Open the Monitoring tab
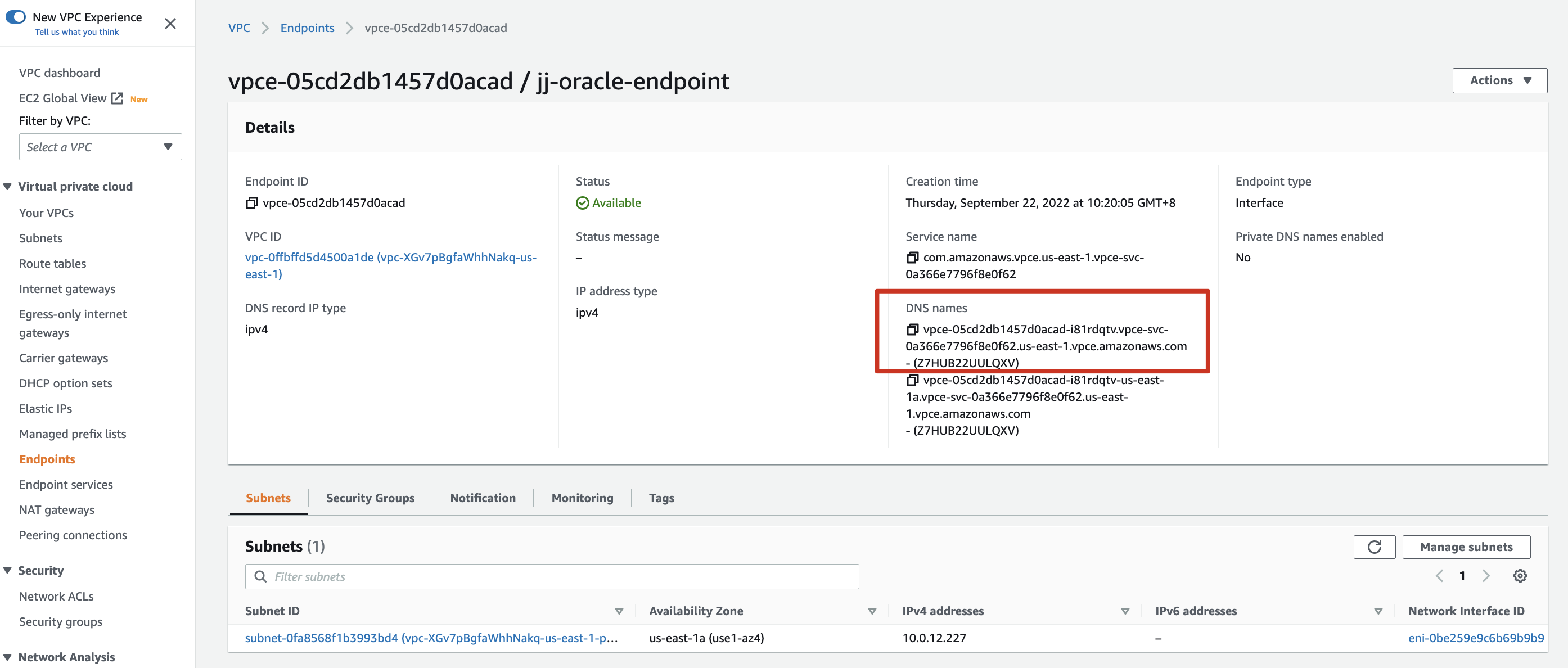This screenshot has width=1568, height=668. click(x=583, y=498)
